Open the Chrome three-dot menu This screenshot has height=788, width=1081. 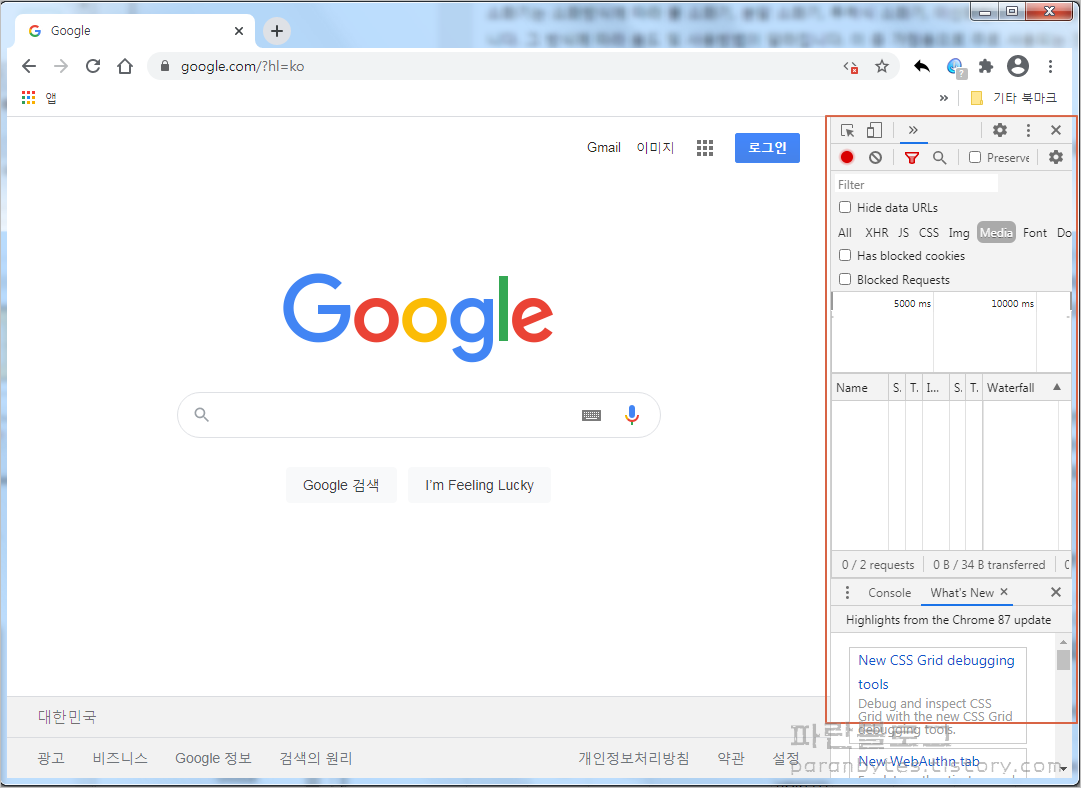pyautogui.click(x=1050, y=66)
